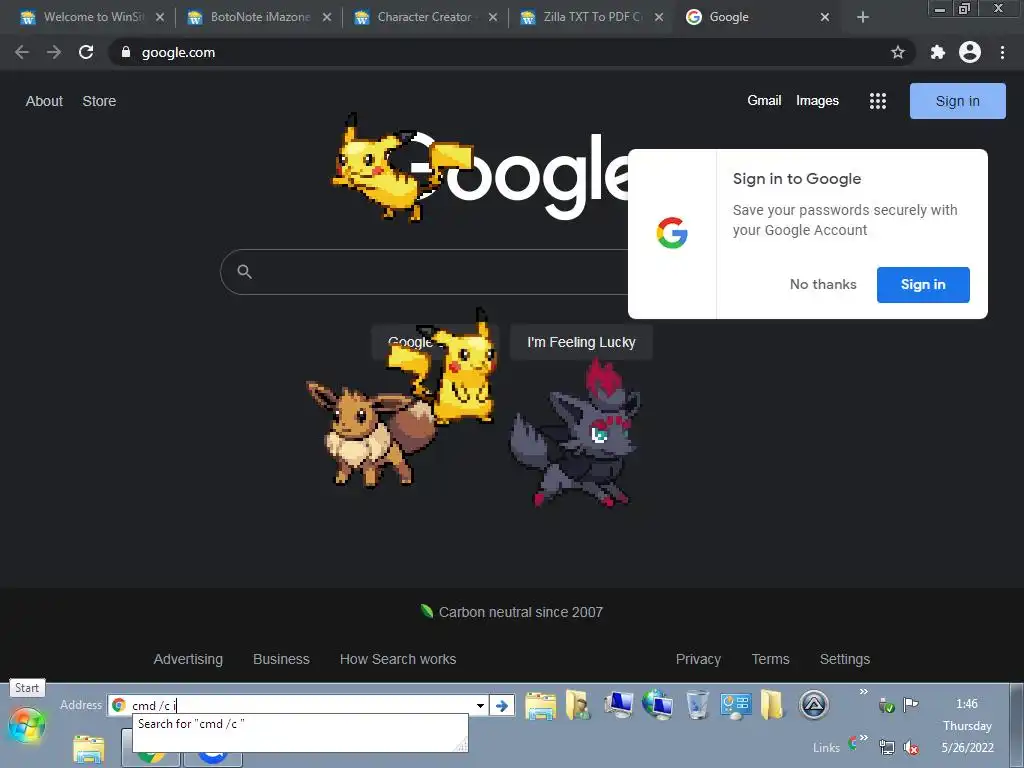
Task: Open the pinned Explorer taskbar button
Action: coord(88,750)
